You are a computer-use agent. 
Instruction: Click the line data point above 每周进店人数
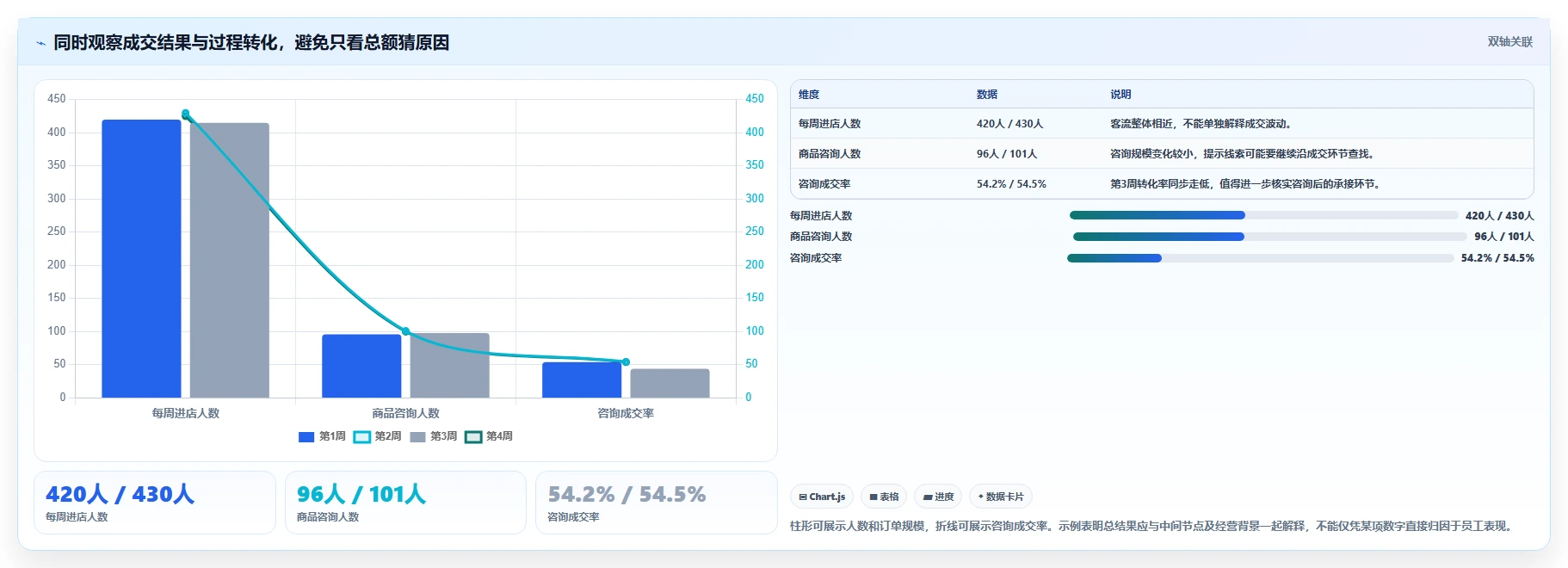tap(185, 114)
